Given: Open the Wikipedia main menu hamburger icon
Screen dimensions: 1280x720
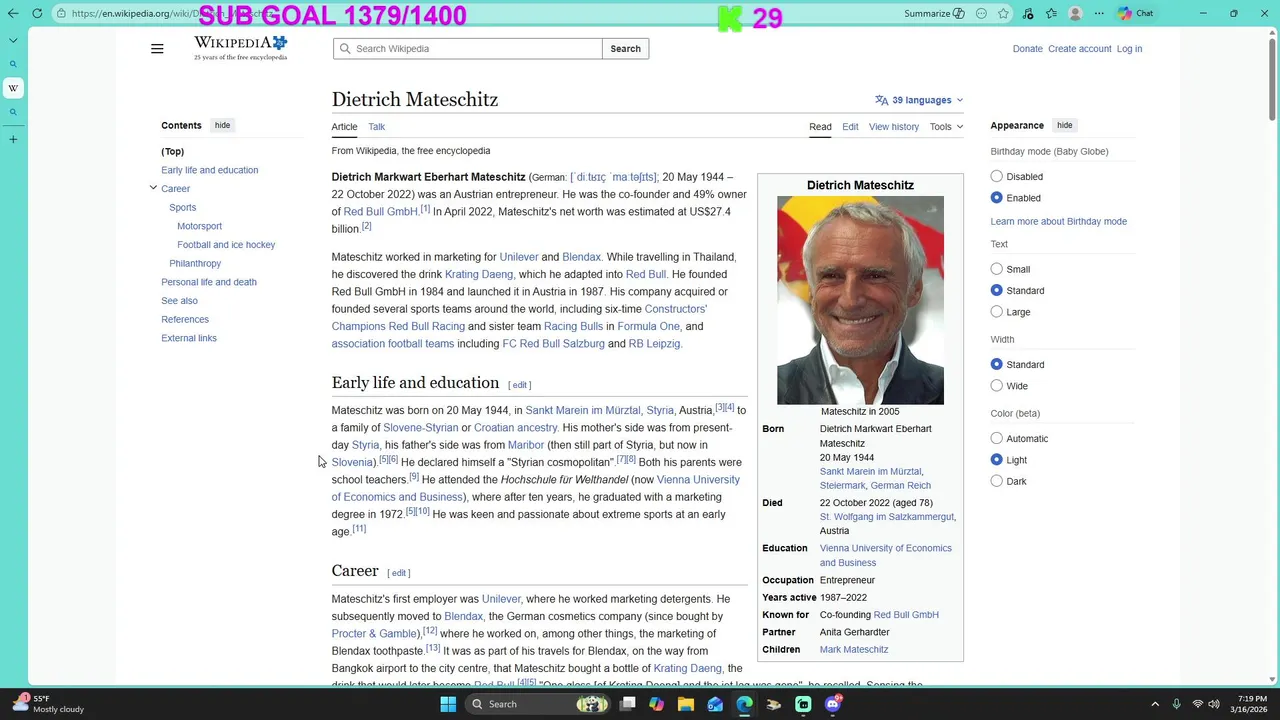Looking at the screenshot, I should [x=157, y=49].
